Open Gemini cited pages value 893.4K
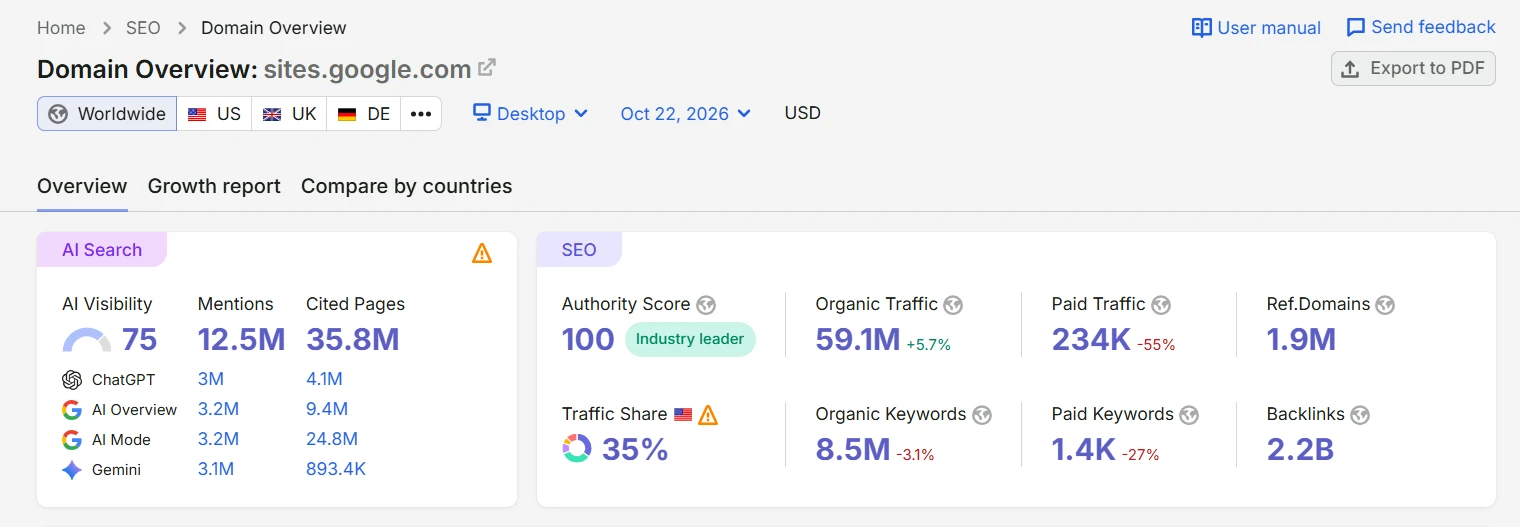 click(x=336, y=470)
